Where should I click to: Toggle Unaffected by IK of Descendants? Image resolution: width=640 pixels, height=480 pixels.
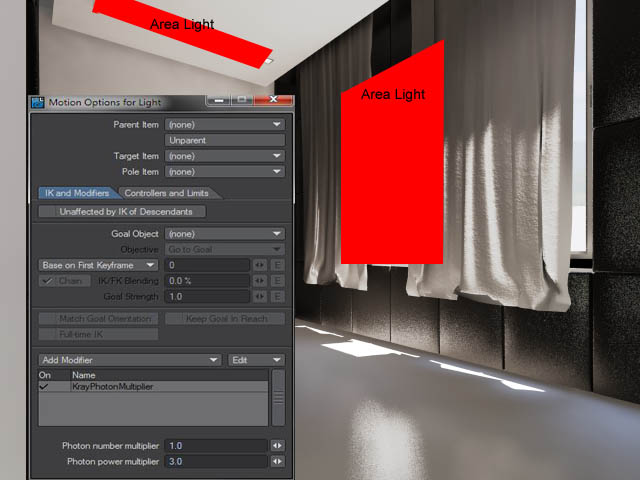(122, 212)
